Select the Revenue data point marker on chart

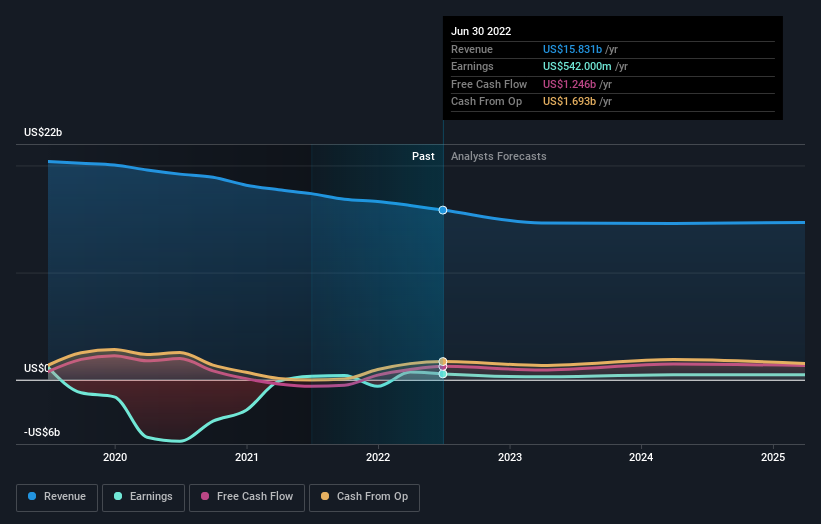443,210
